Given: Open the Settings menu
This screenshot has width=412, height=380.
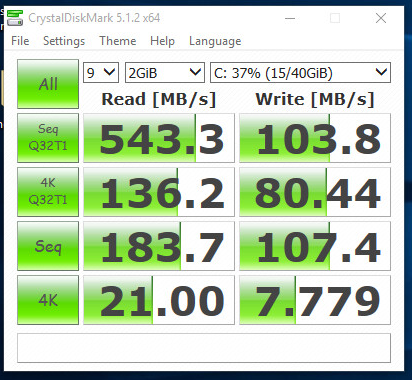Looking at the screenshot, I should [x=64, y=41].
